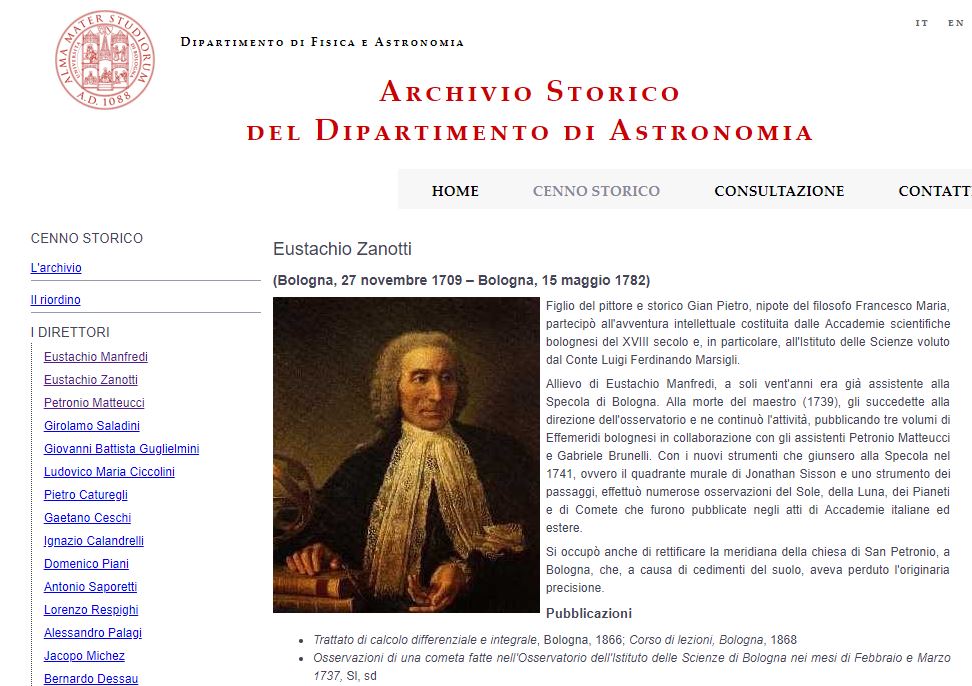
Task: Select director Gaetano Ceschi
Action: [x=87, y=517]
